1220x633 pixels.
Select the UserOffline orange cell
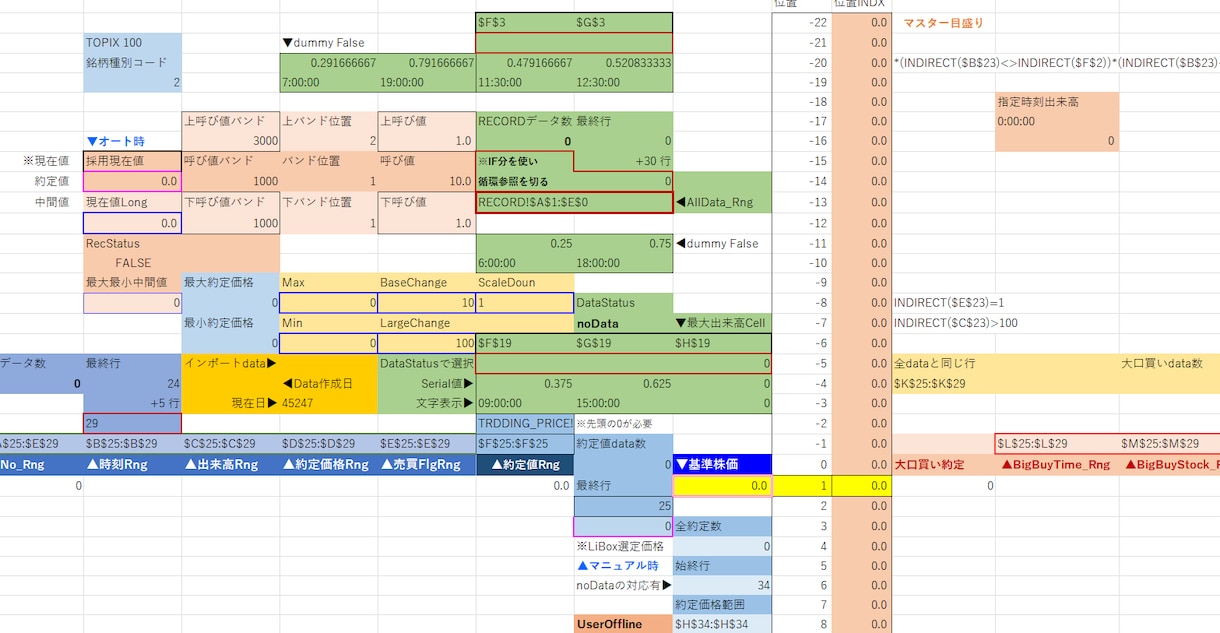pyautogui.click(x=623, y=625)
